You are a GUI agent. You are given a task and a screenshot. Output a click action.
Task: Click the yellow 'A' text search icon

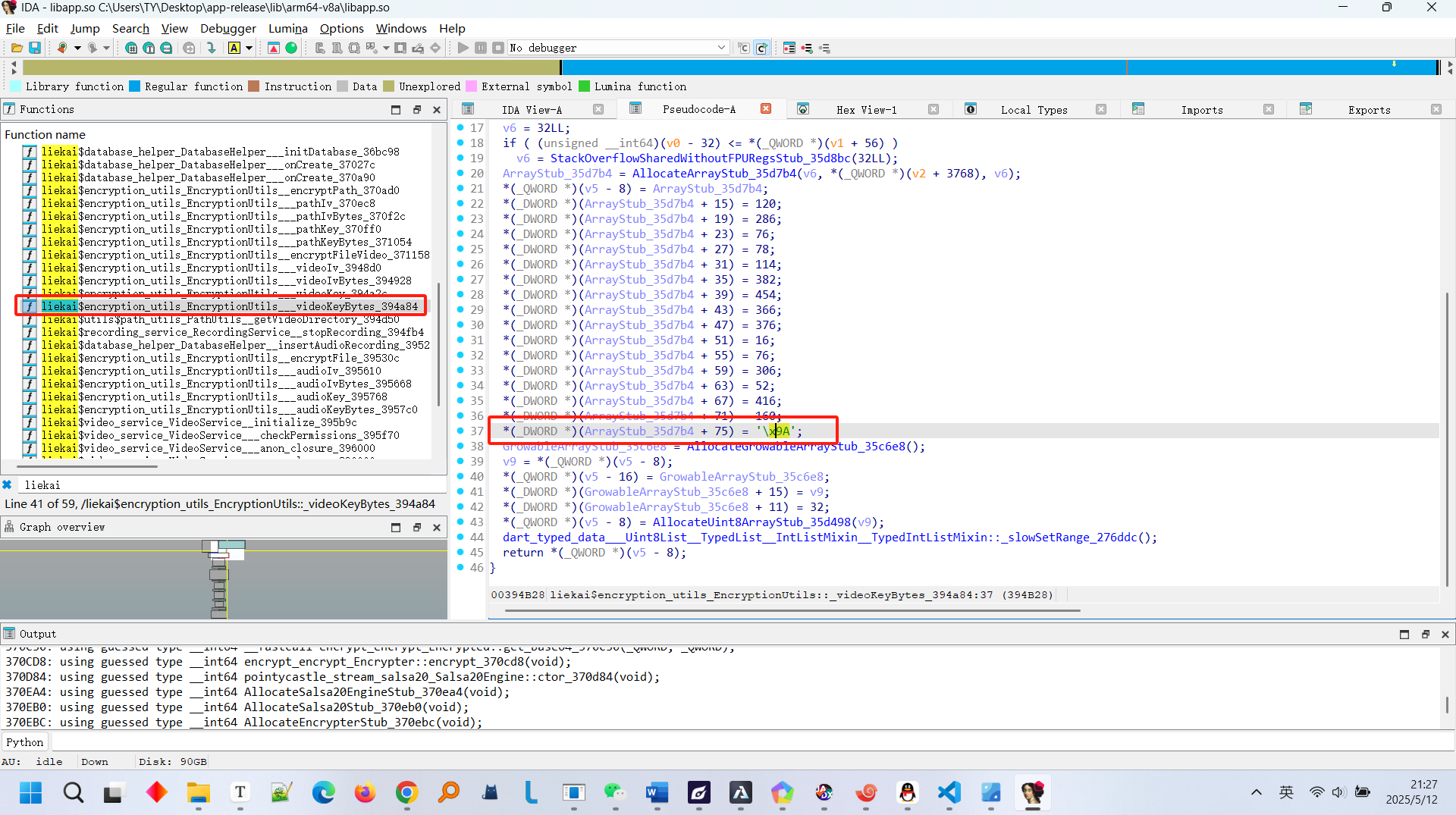pos(234,48)
